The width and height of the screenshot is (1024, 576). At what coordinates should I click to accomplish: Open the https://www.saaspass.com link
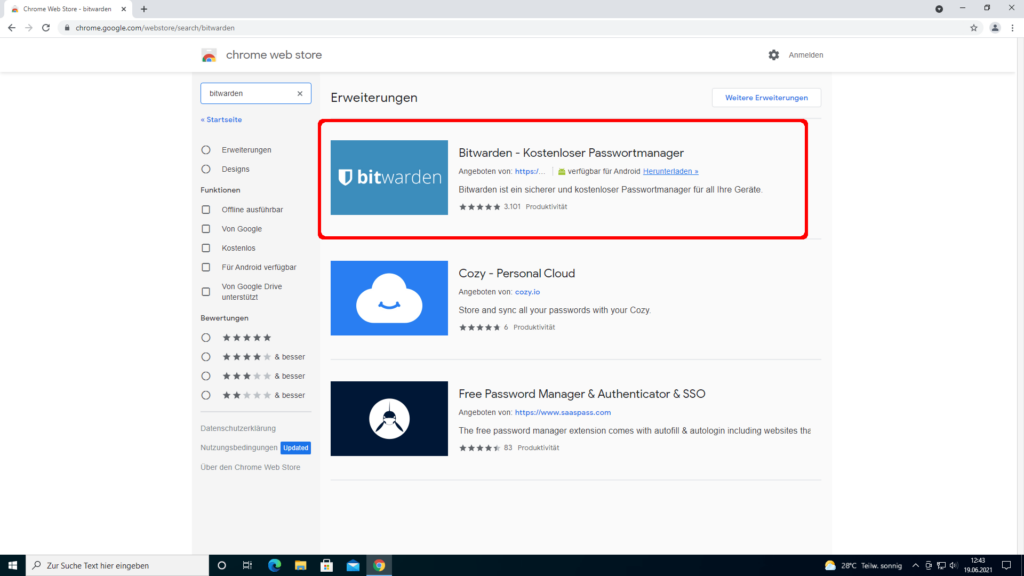[562, 413]
